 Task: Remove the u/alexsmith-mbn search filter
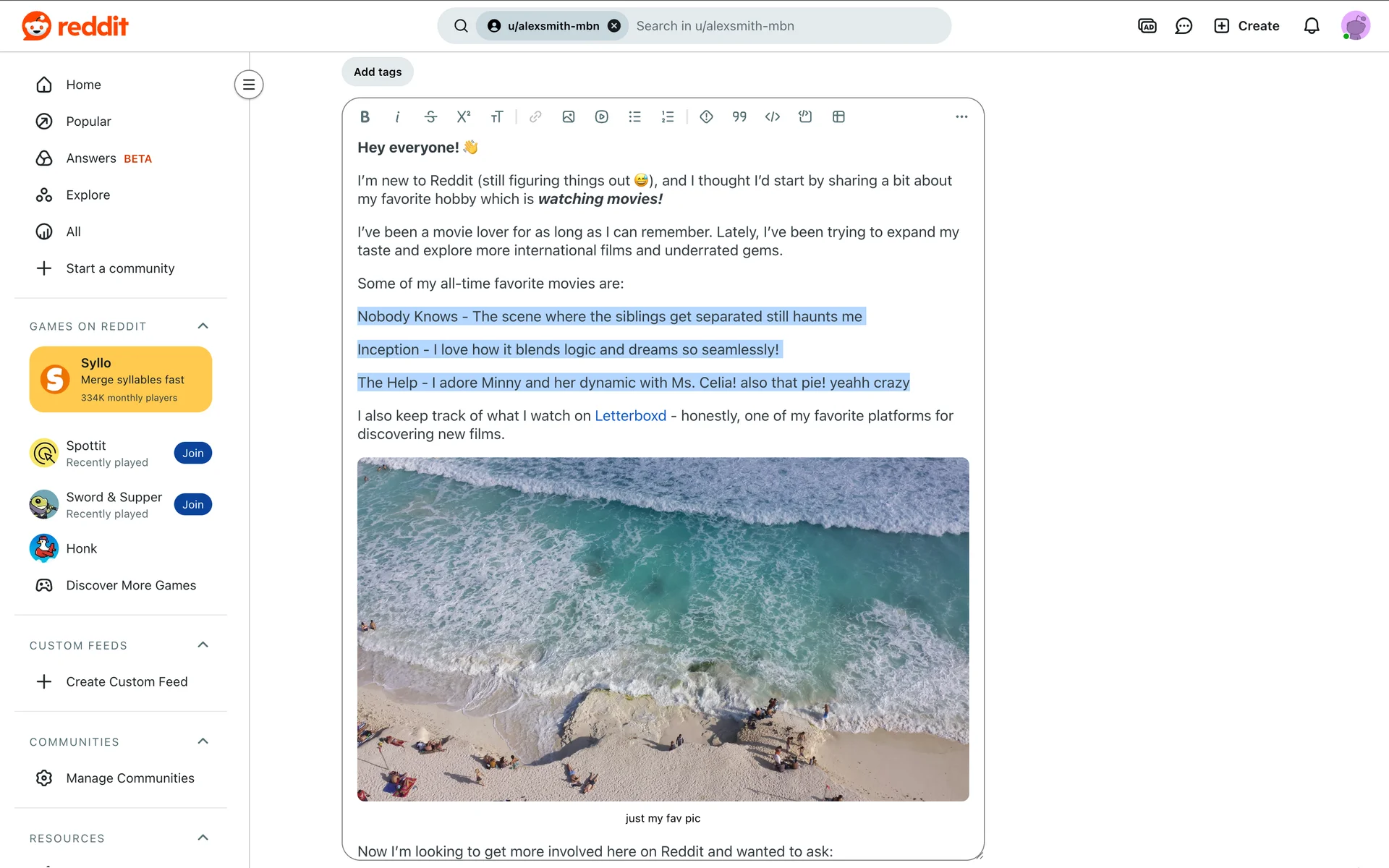614,26
